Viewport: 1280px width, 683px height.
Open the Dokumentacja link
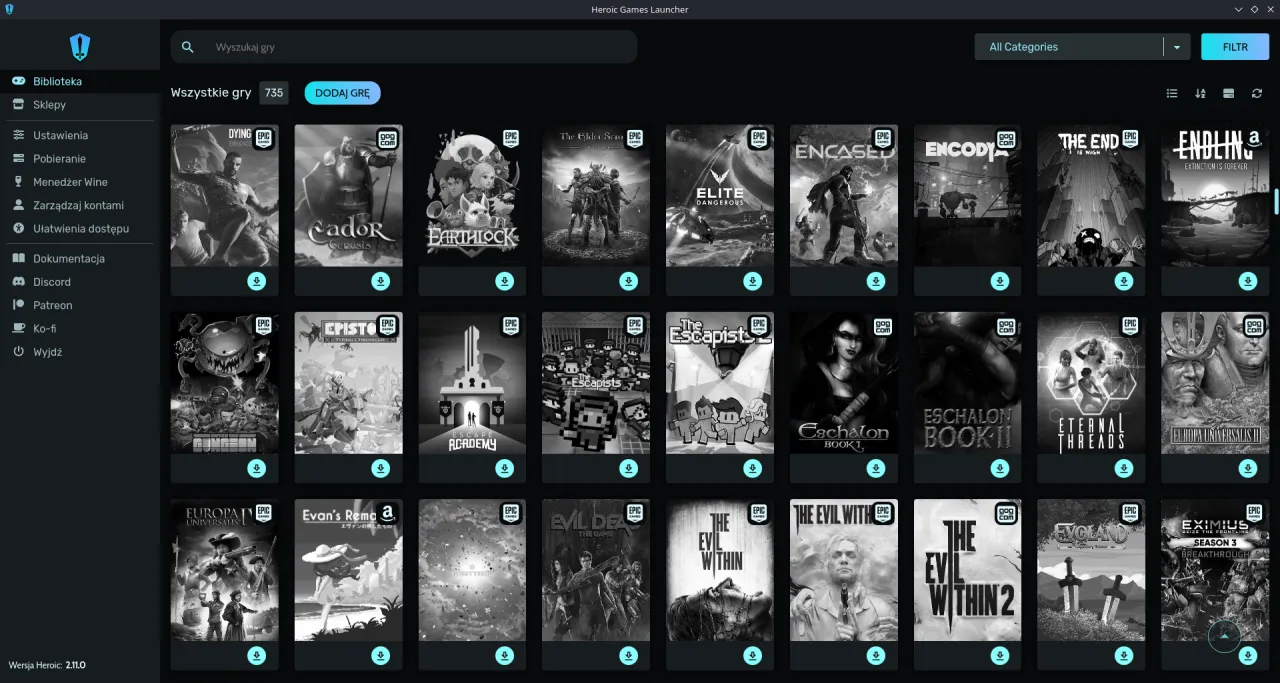(68, 259)
